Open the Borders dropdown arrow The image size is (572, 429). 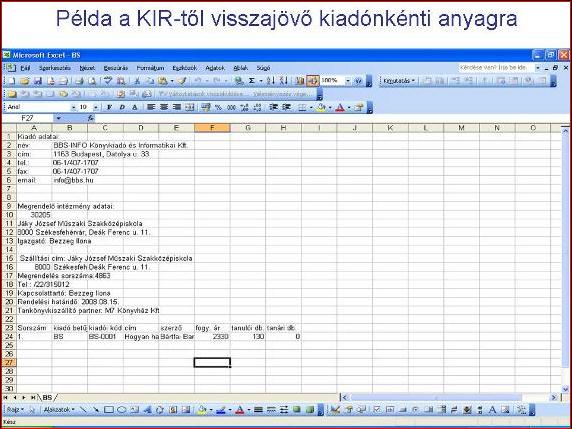[x=311, y=107]
